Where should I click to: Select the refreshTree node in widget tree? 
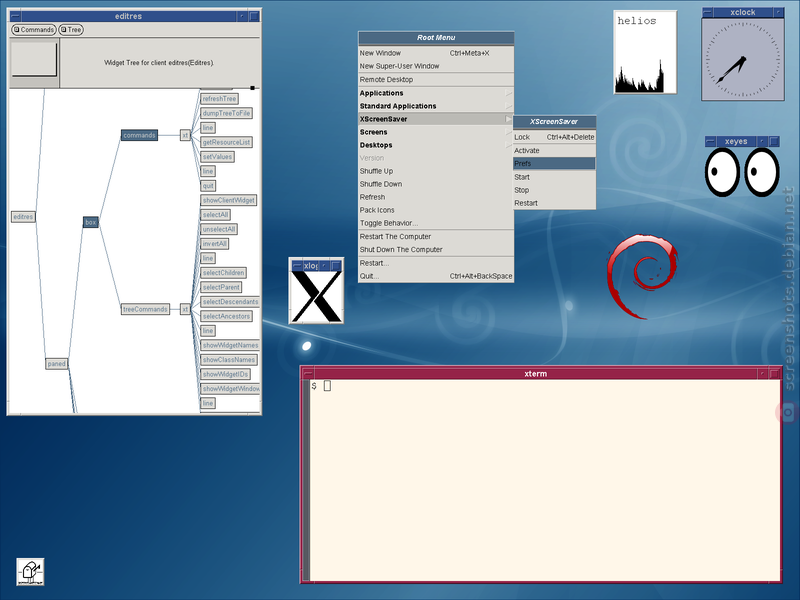[219, 99]
